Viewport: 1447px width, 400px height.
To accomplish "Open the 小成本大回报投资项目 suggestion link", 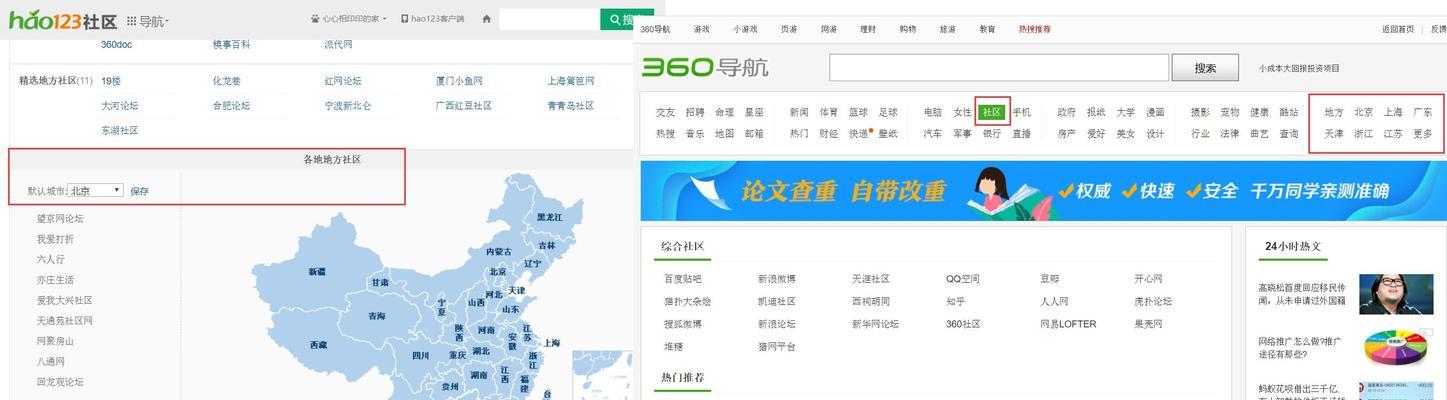I will [1299, 68].
